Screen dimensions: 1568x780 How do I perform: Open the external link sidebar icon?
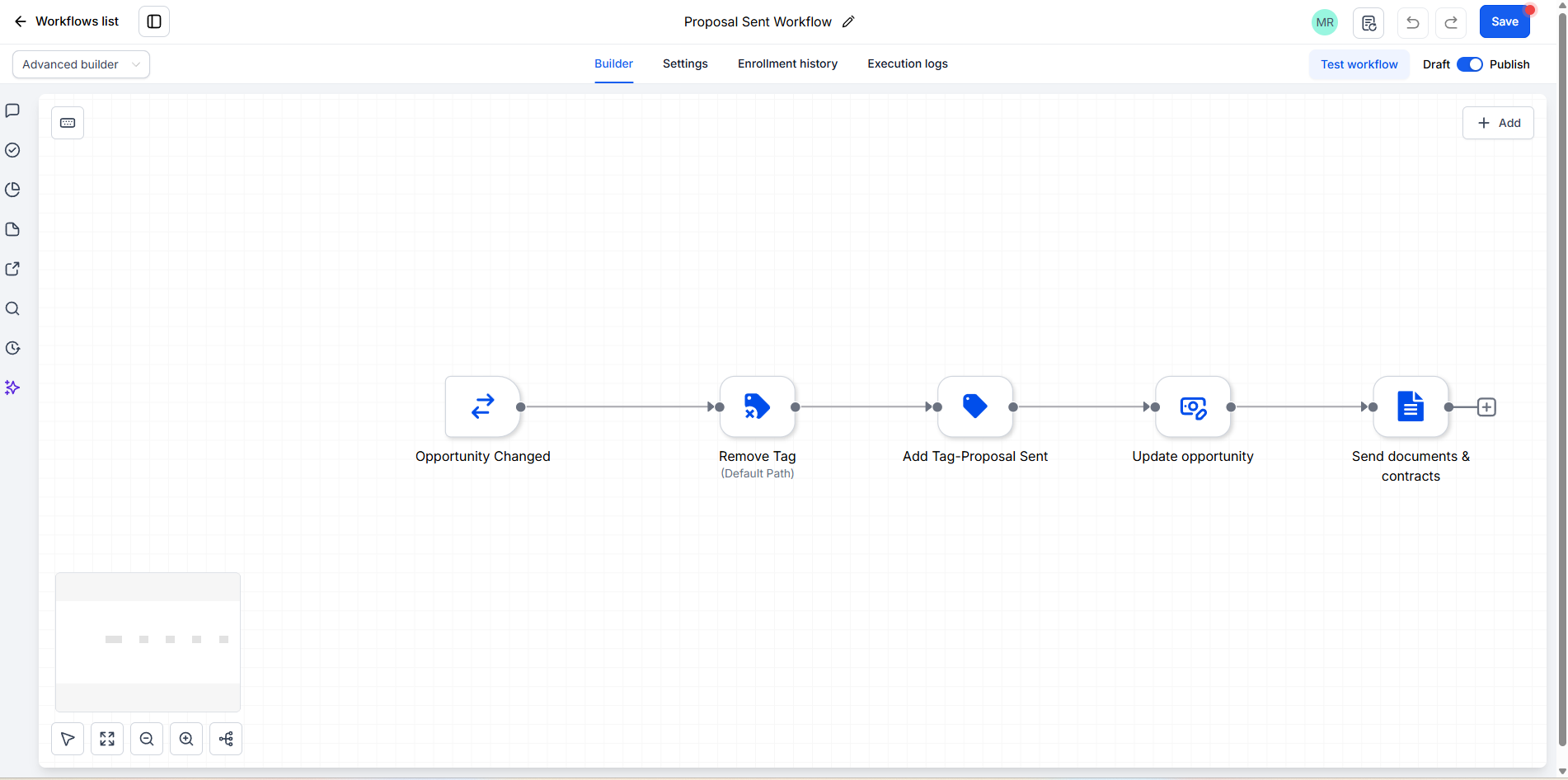pos(12,269)
